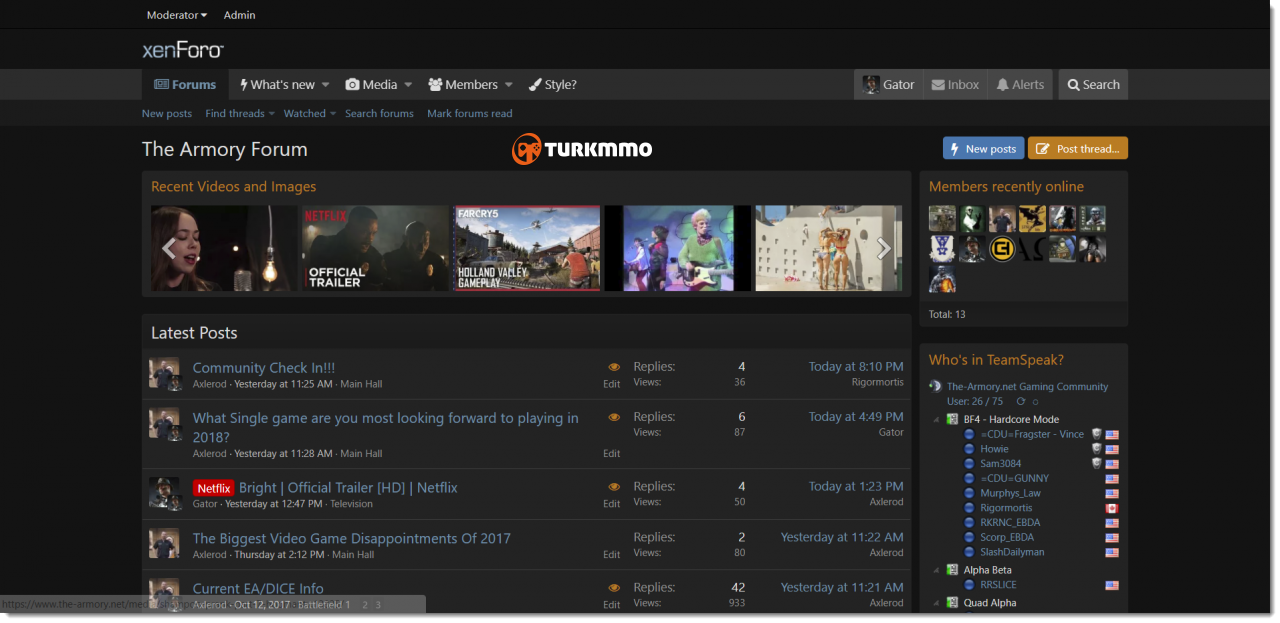Collapse the Quad Alpha channel tree
The height and width of the screenshot is (623, 1280).
[x=936, y=603]
